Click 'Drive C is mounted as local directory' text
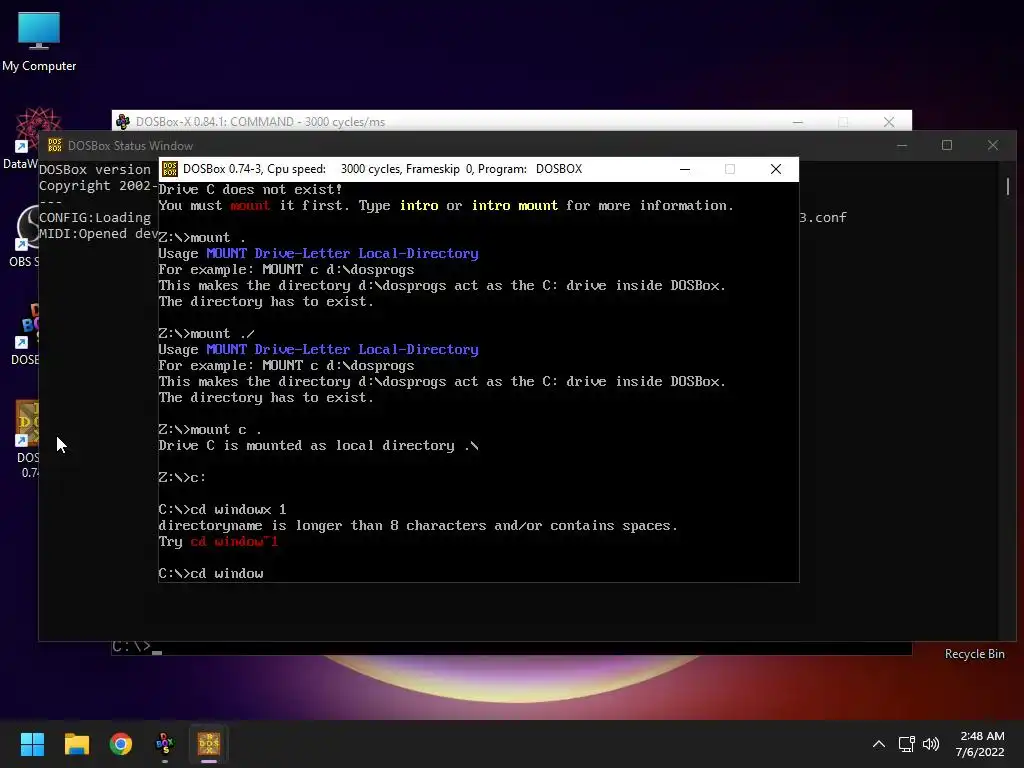 click(318, 445)
